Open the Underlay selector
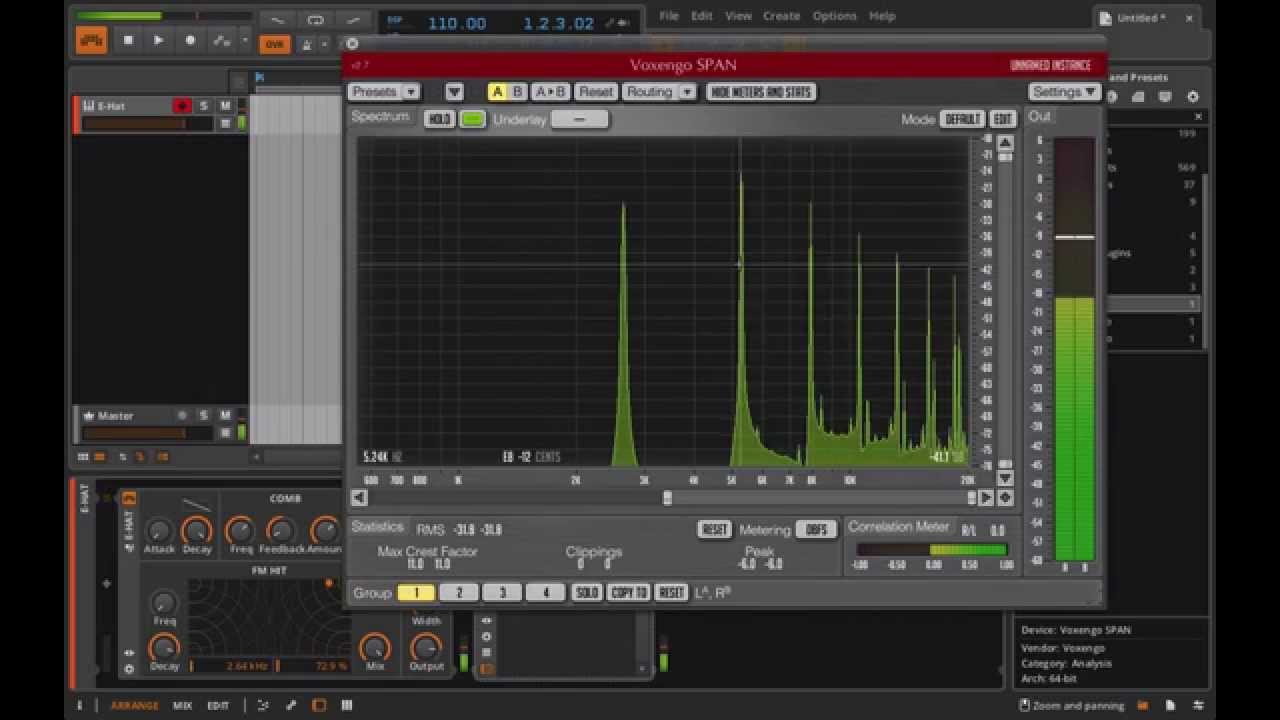Viewport: 1280px width, 720px height. pos(579,119)
